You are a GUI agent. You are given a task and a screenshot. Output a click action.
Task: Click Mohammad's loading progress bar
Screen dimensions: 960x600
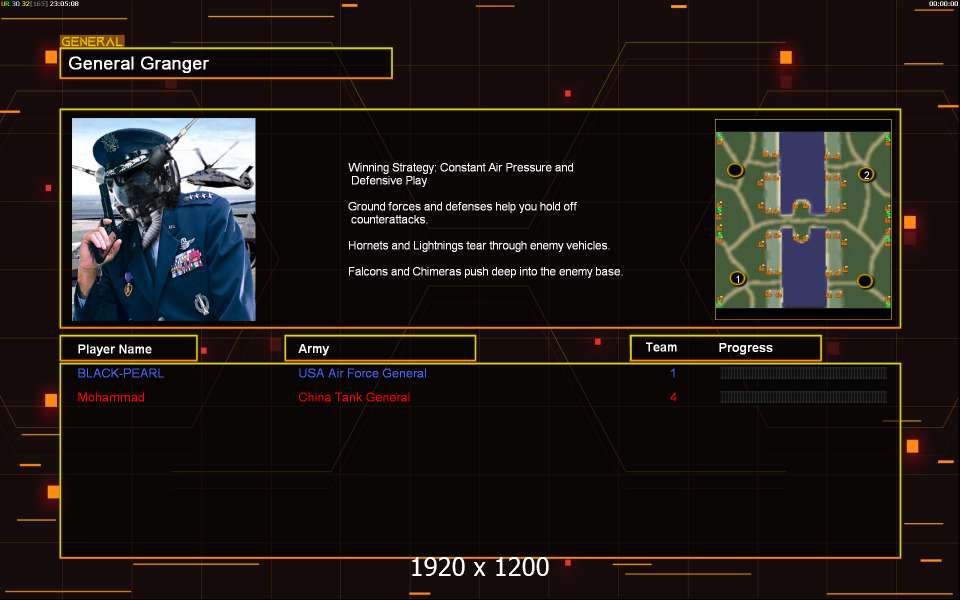(803, 397)
